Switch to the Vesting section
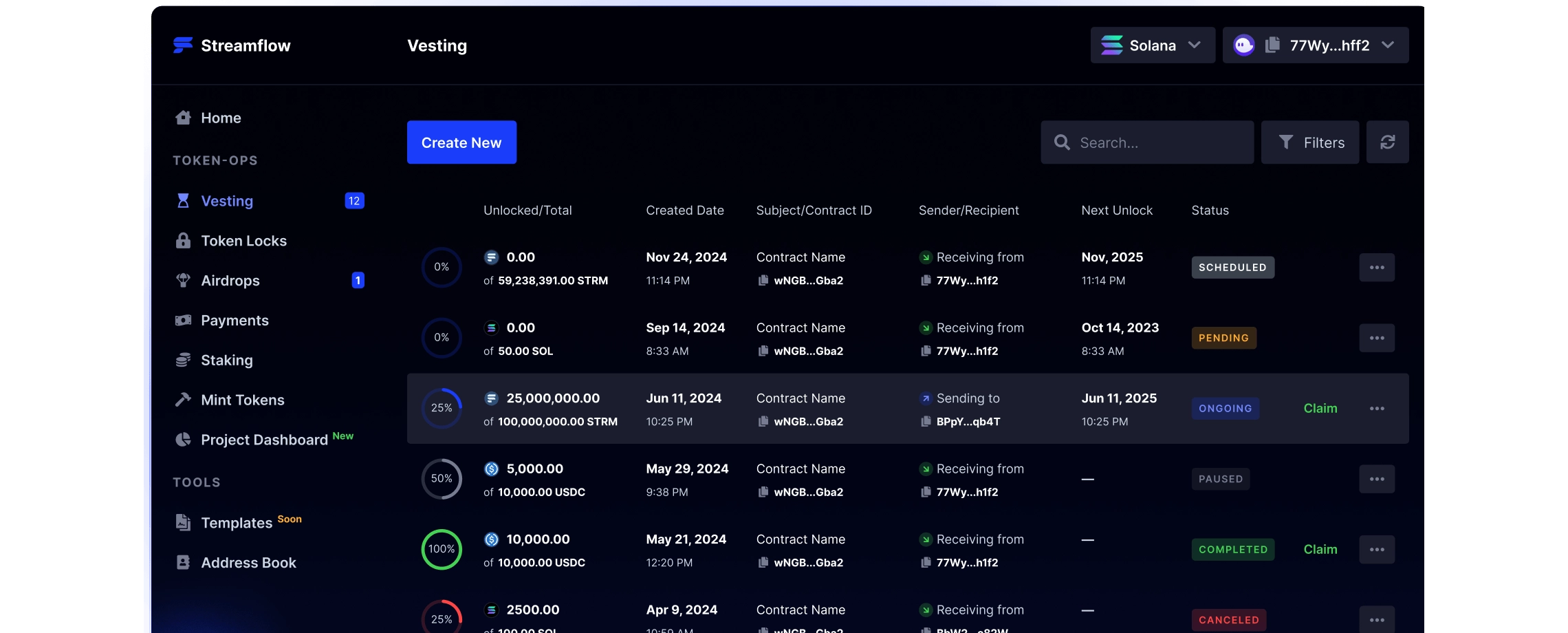 pyautogui.click(x=227, y=201)
